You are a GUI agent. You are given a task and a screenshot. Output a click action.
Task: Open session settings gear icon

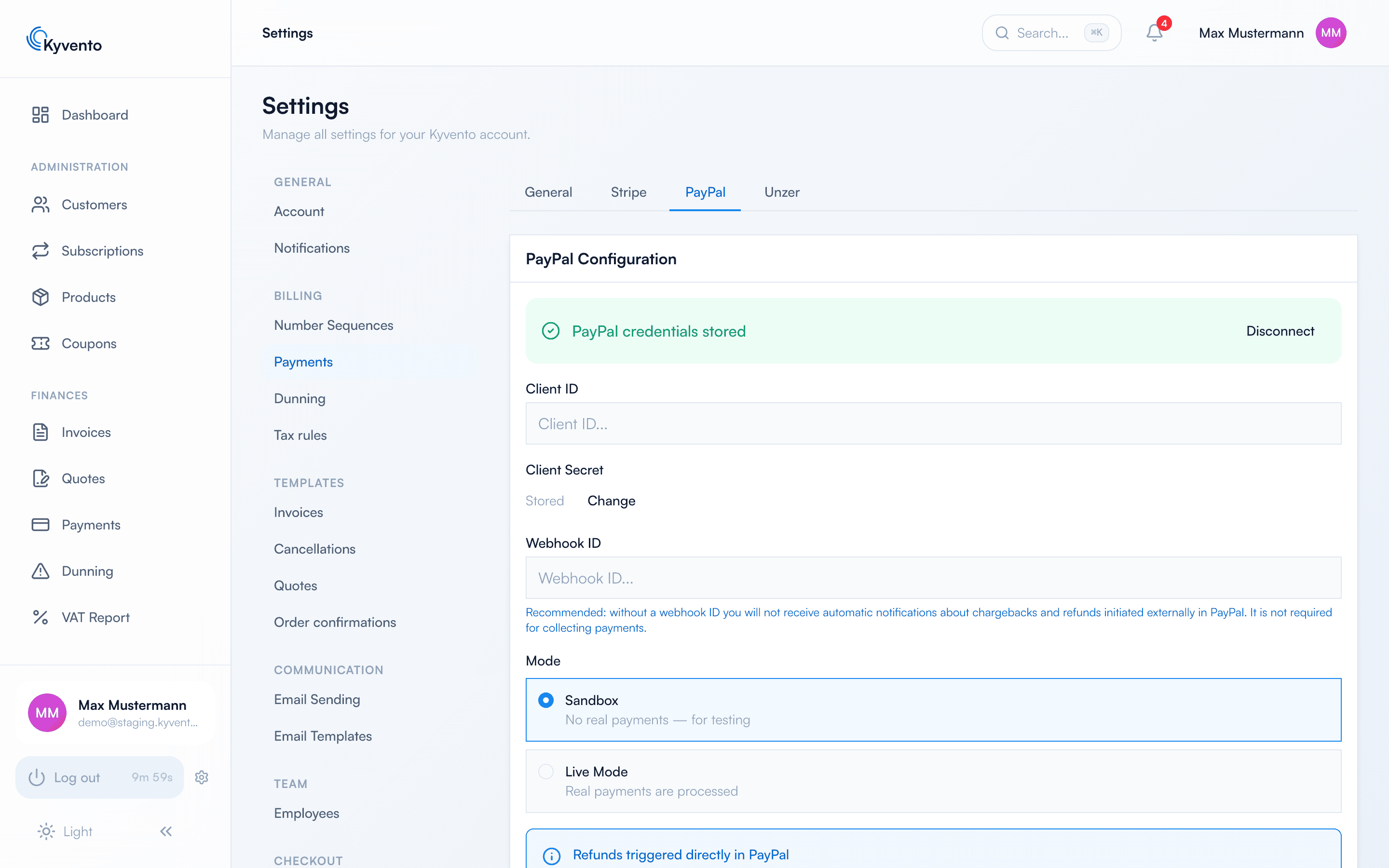click(x=202, y=777)
